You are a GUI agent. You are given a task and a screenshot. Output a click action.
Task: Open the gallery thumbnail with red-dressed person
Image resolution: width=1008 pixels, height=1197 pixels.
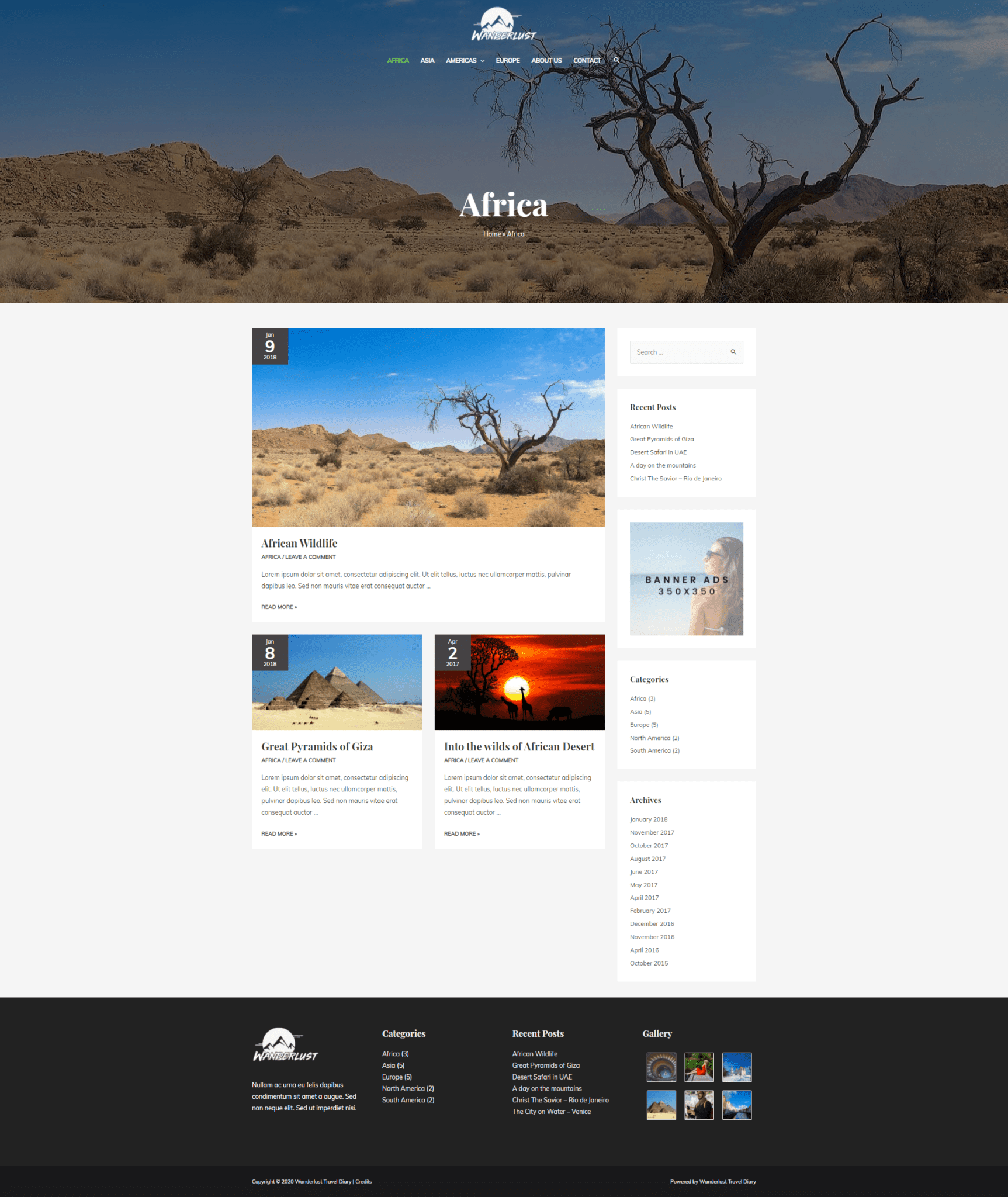tap(699, 1067)
